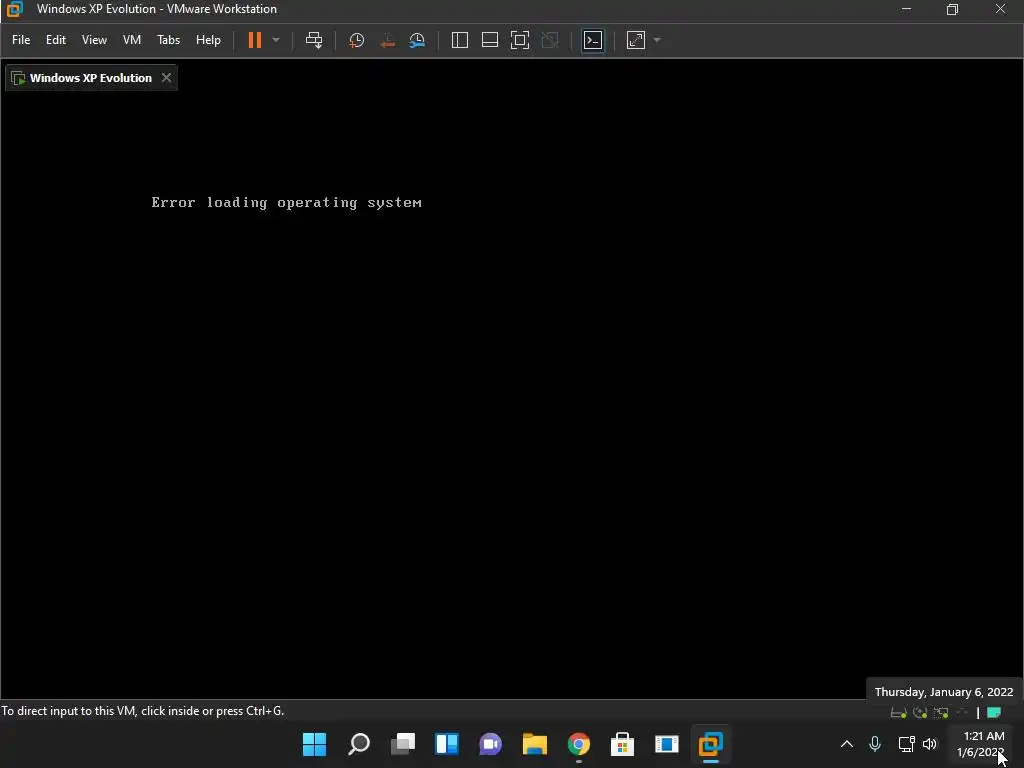Viewport: 1024px width, 768px height.
Task: Open the blue window app left of VMware icon
Action: click(x=667, y=744)
